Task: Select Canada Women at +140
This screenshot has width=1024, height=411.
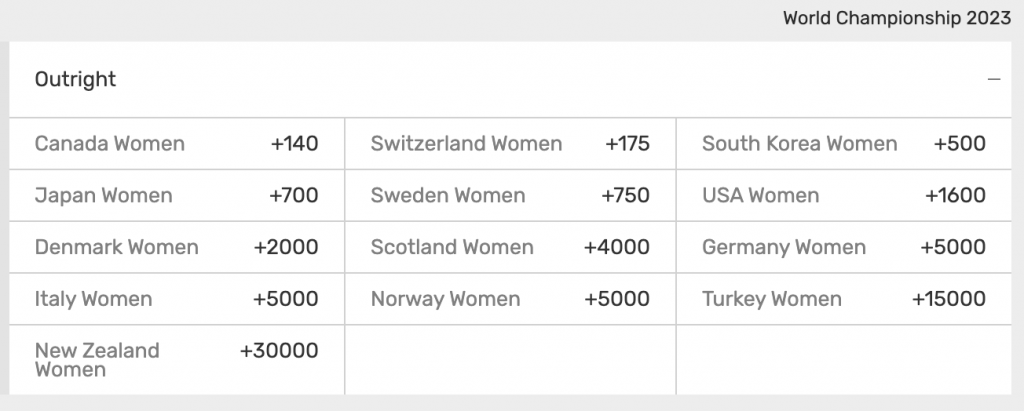Action: (177, 144)
